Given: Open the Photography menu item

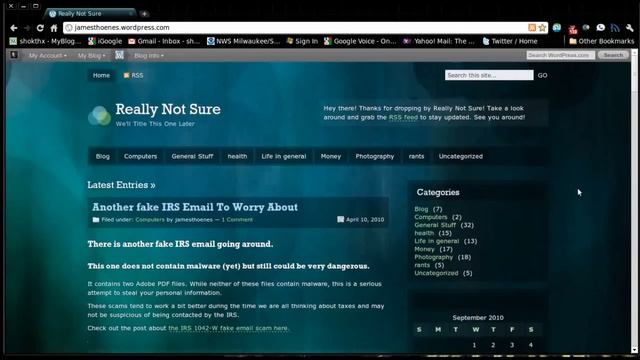Looking at the screenshot, I should pos(375,156).
